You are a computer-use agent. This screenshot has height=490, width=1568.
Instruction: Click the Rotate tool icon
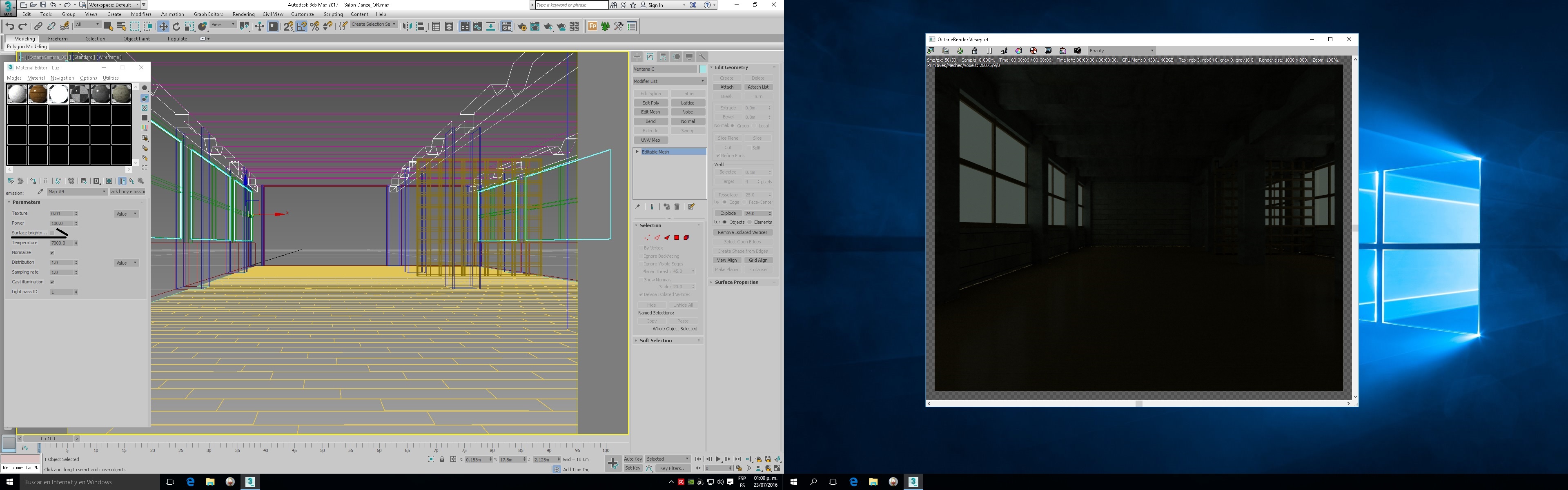[x=176, y=26]
